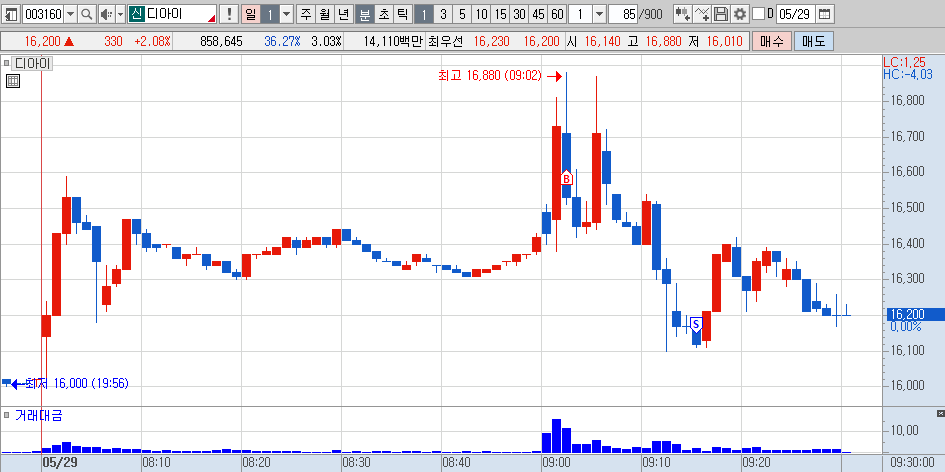
Task: Click the 최고 16,880 (09:02) high label
Action: [489, 76]
